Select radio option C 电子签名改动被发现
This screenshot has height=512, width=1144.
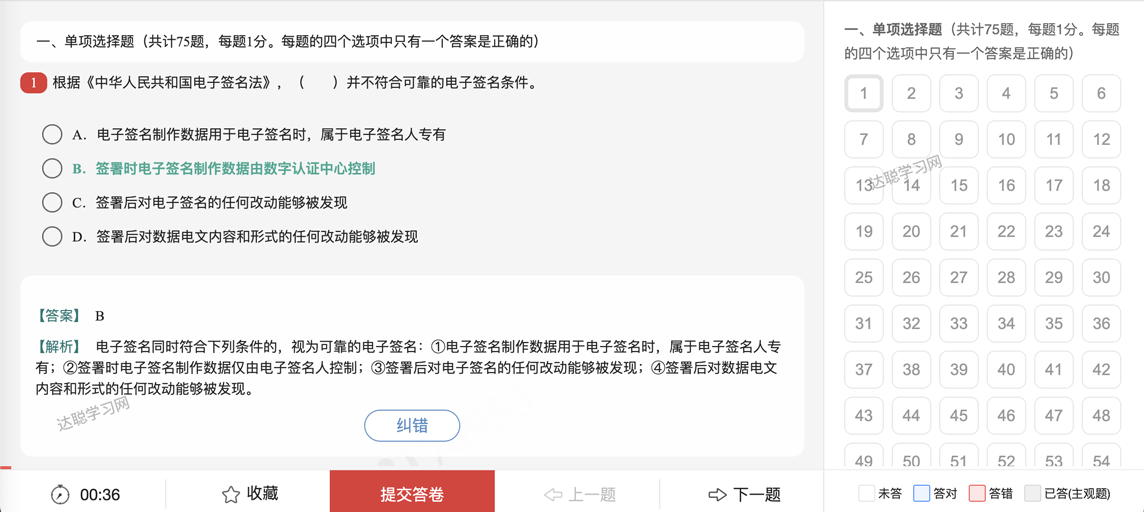click(x=52, y=202)
